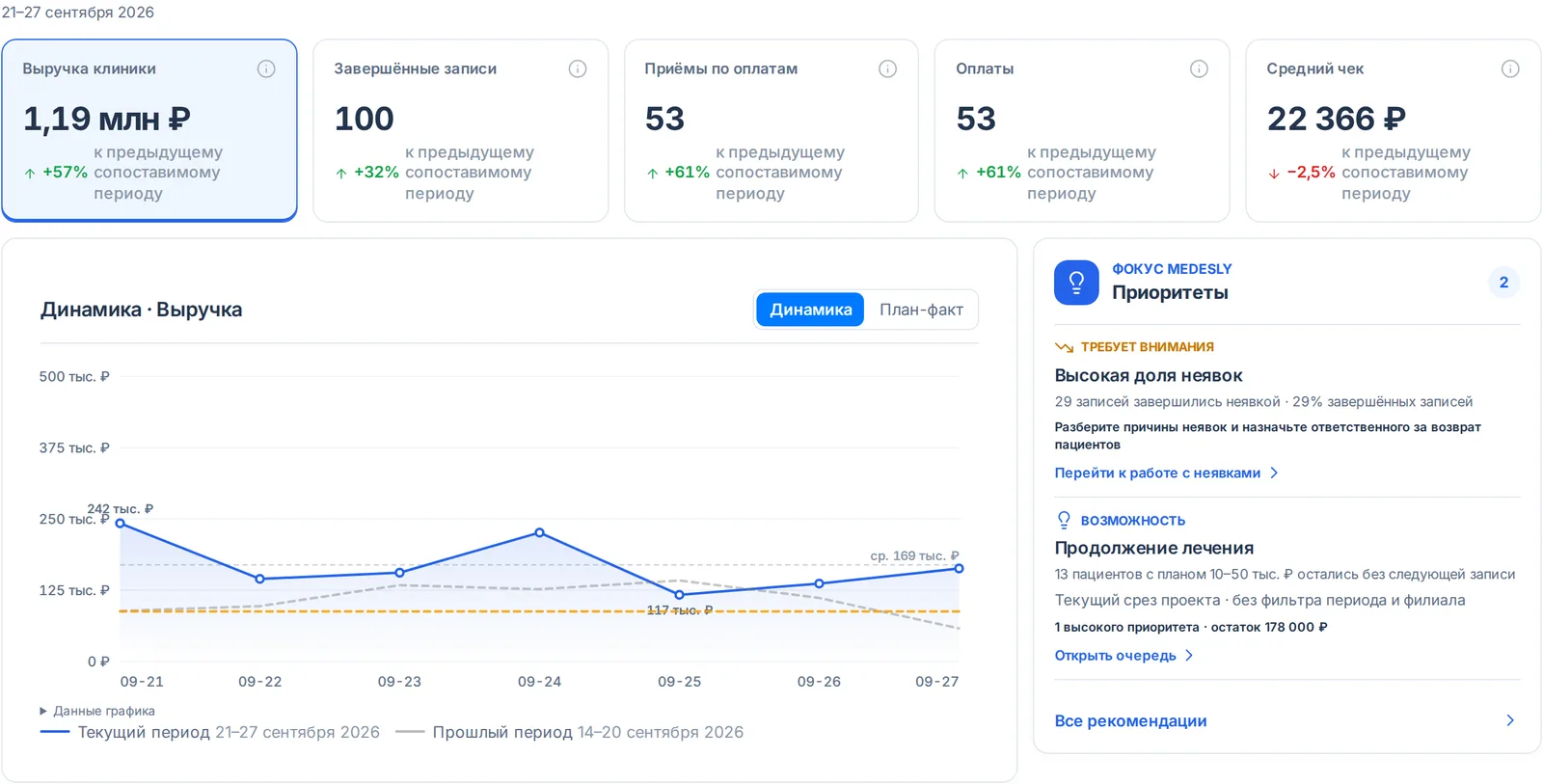Click the 125 тыс. ₽ axis label

pos(74,590)
